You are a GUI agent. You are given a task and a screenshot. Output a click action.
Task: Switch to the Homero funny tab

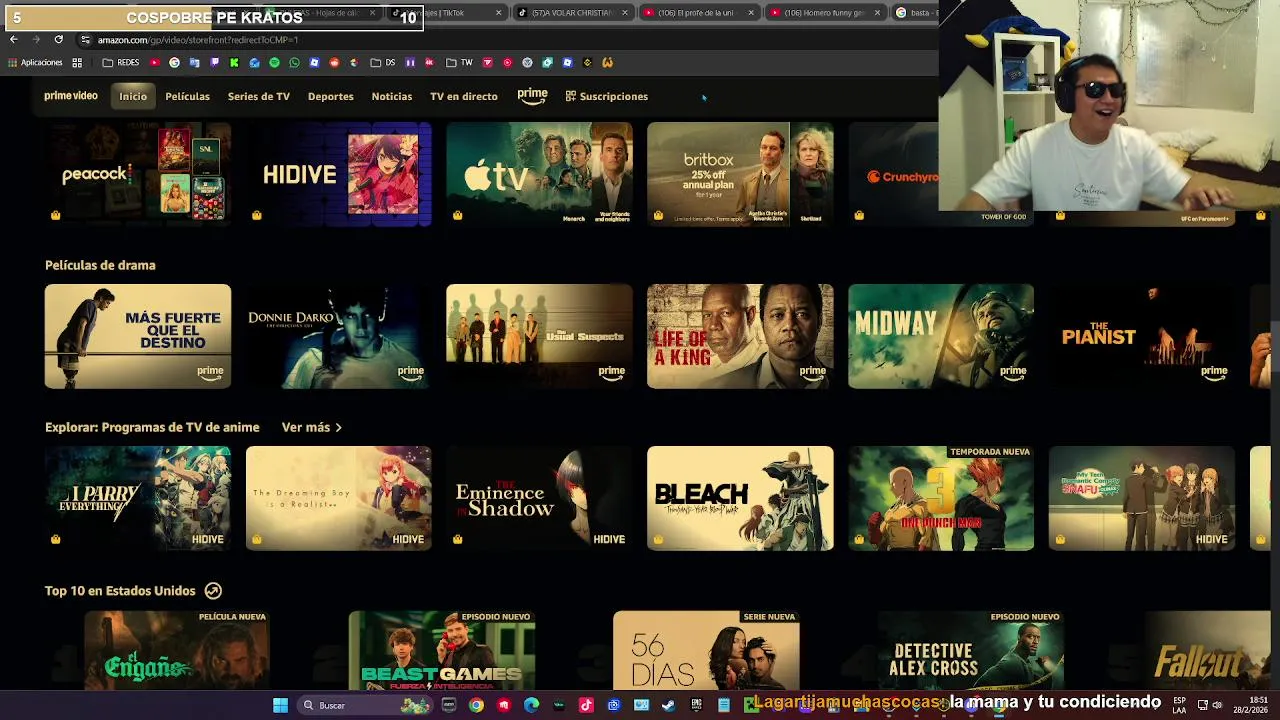(824, 13)
